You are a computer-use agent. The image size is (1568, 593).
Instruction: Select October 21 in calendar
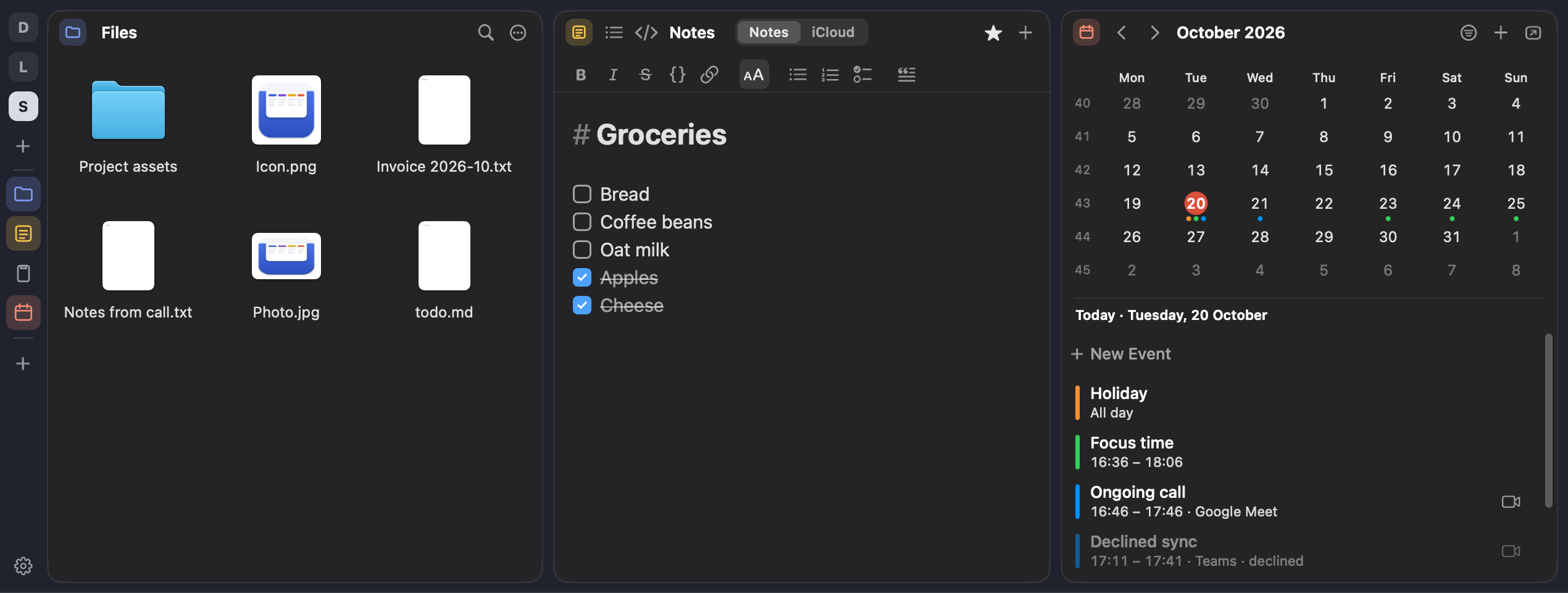coord(1260,203)
